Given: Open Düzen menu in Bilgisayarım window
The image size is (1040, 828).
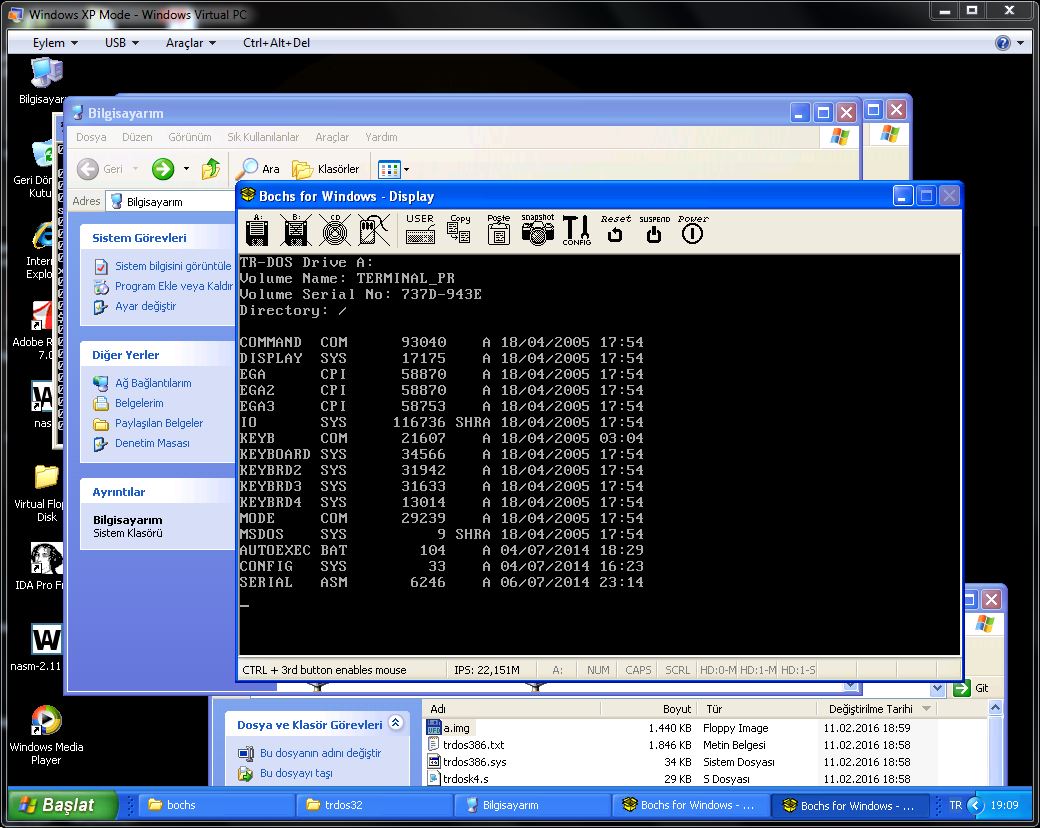Looking at the screenshot, I should pyautogui.click(x=137, y=137).
